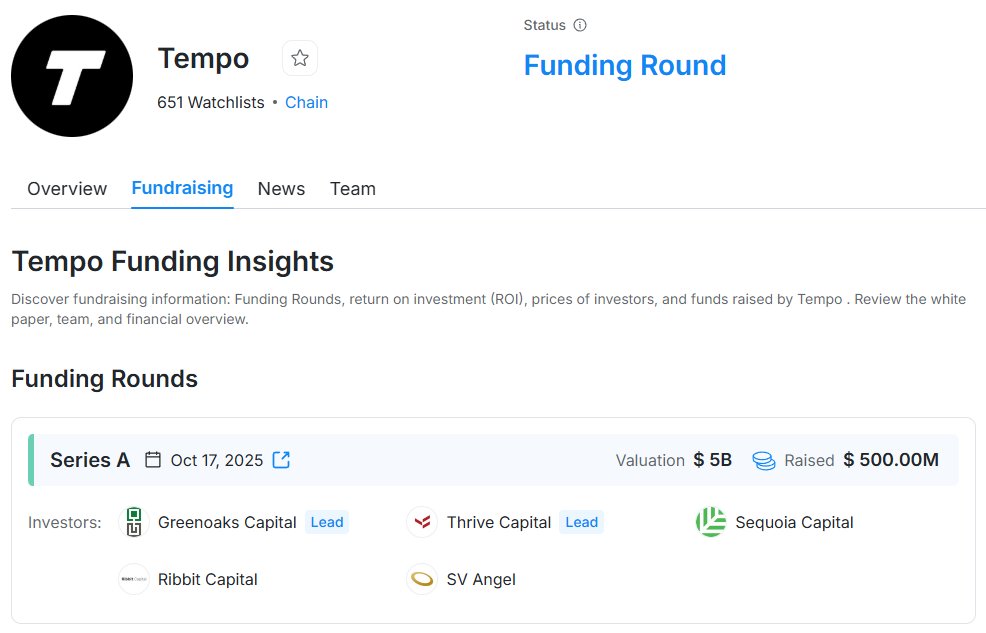Click the Valuation label
This screenshot has height=633, width=986.
coord(650,461)
